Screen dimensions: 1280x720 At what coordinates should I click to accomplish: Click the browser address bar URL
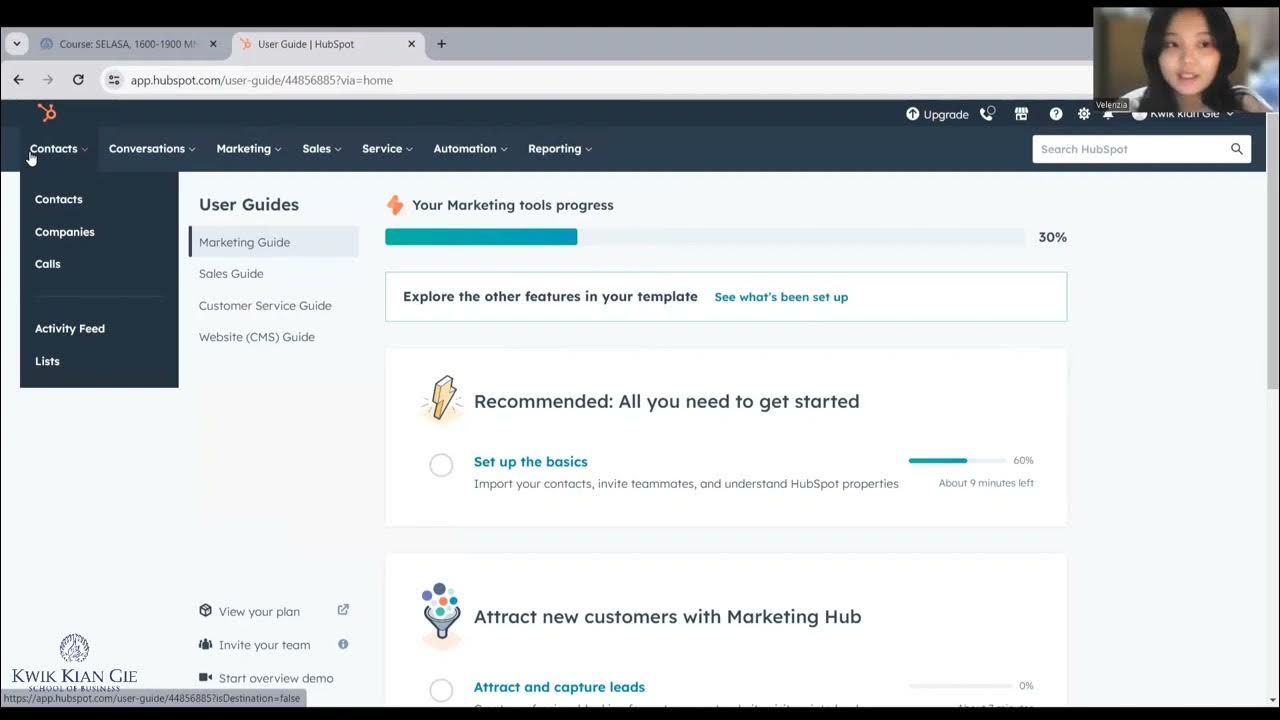[262, 80]
